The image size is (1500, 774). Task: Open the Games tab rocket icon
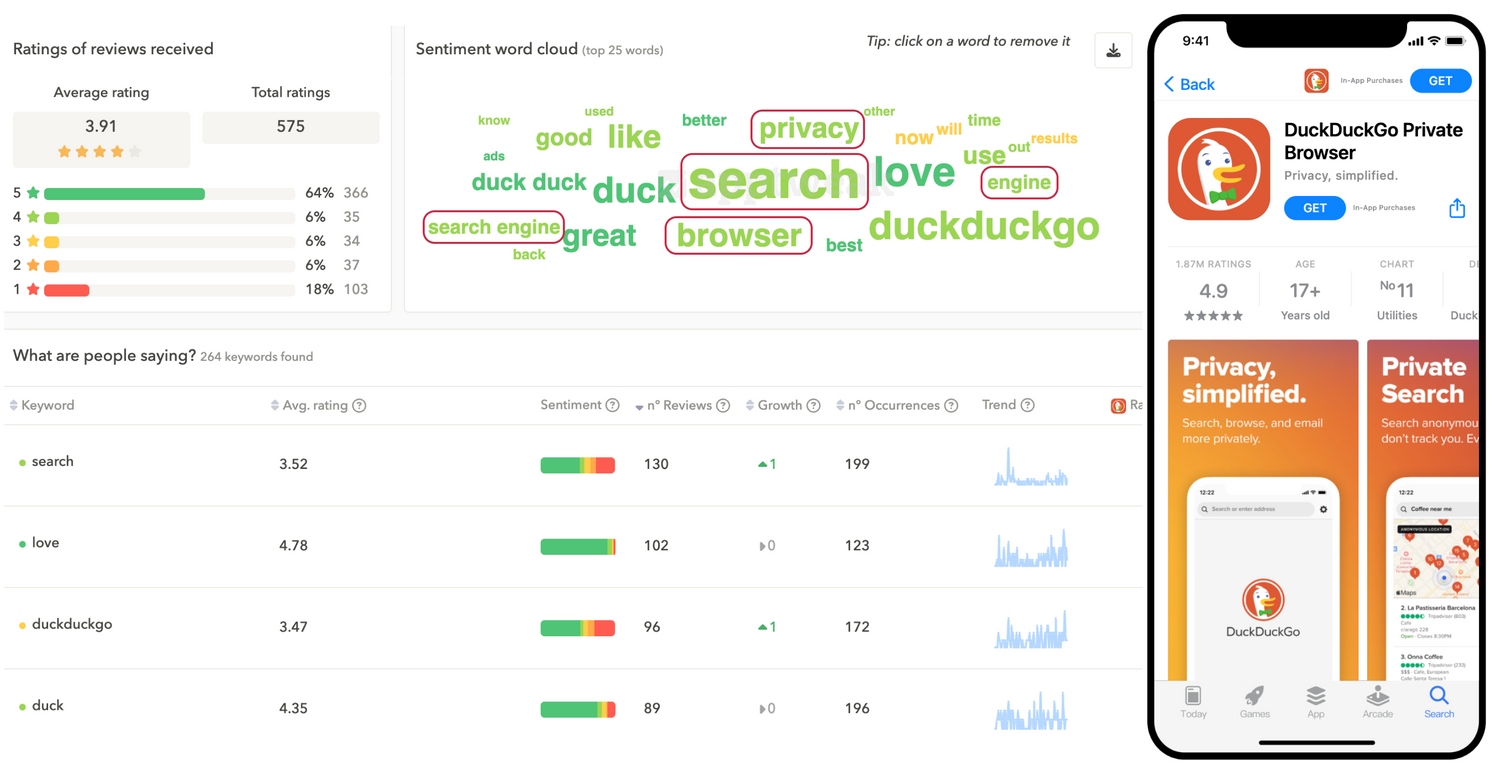coord(1254,696)
